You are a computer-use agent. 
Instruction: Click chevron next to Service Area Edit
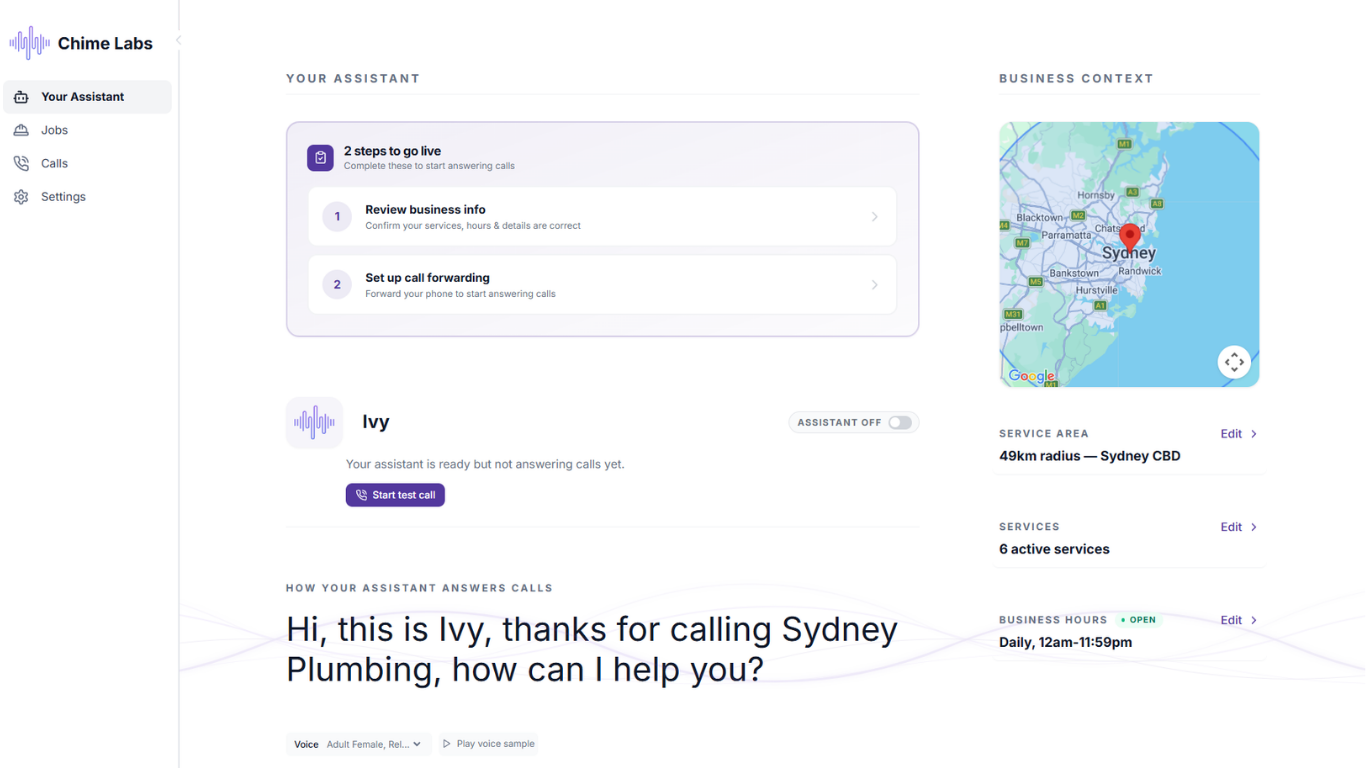pos(1254,434)
